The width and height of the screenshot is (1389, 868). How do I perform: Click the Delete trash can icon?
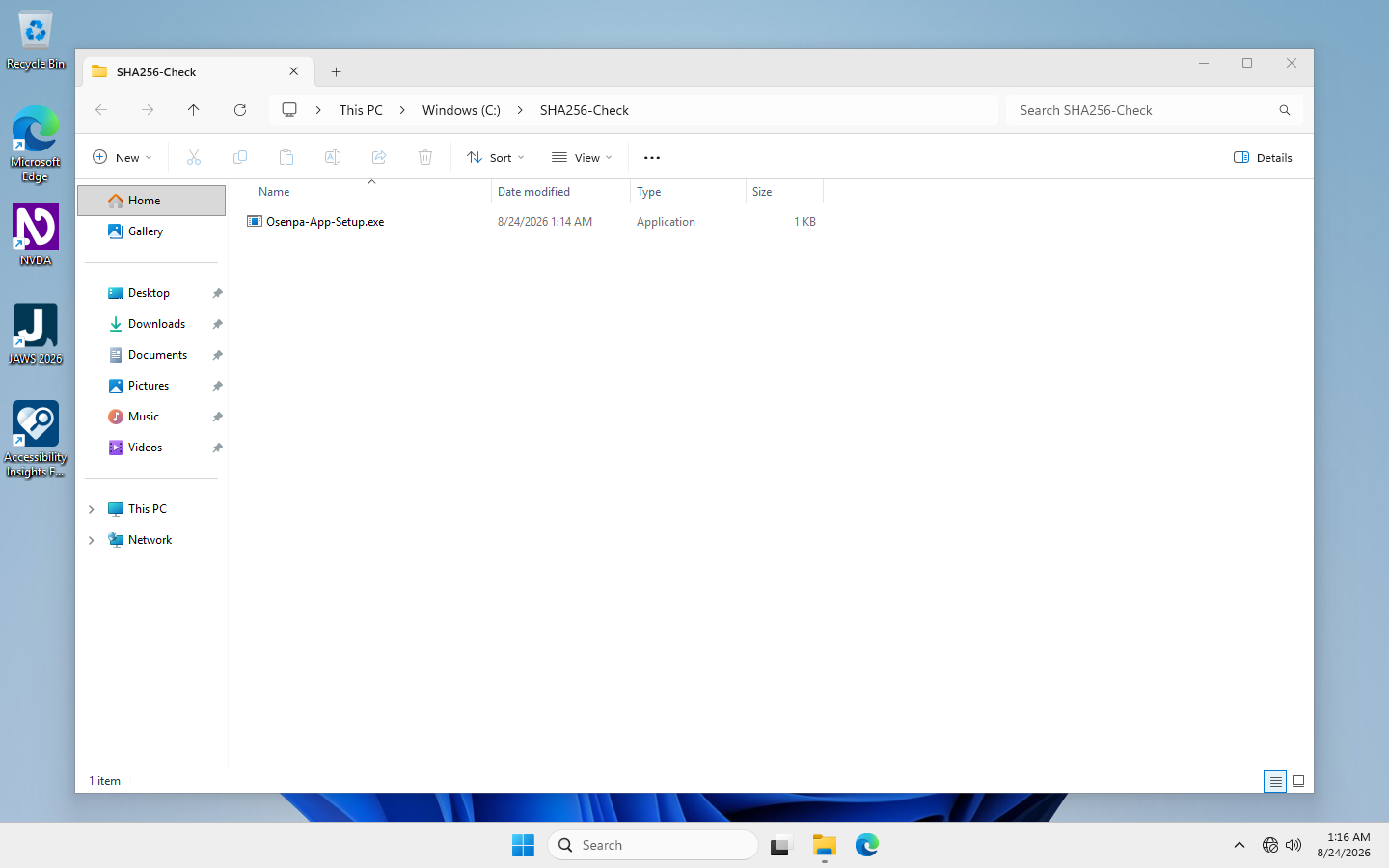click(425, 157)
